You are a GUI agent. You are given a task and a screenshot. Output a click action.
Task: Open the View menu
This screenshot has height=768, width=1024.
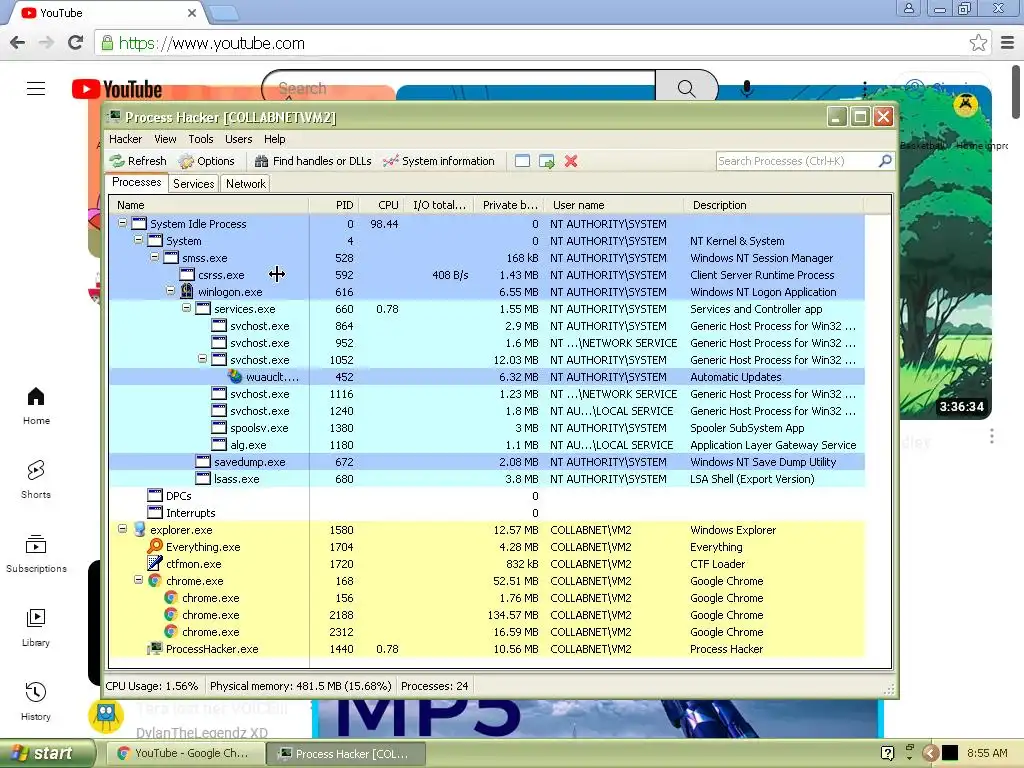(x=165, y=139)
